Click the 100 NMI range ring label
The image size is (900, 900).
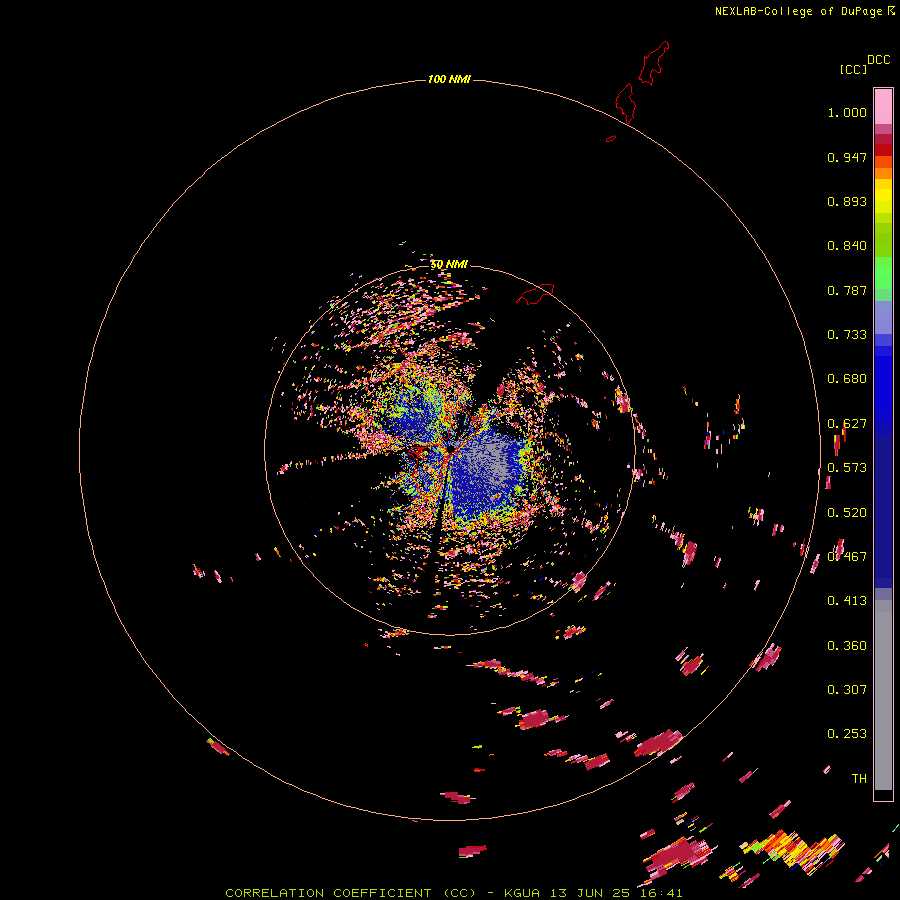click(x=449, y=79)
